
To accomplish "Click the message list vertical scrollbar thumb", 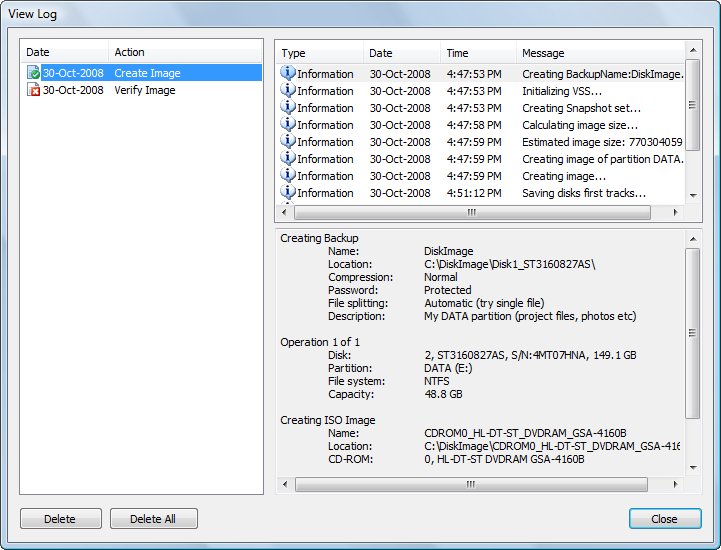I will click(693, 105).
